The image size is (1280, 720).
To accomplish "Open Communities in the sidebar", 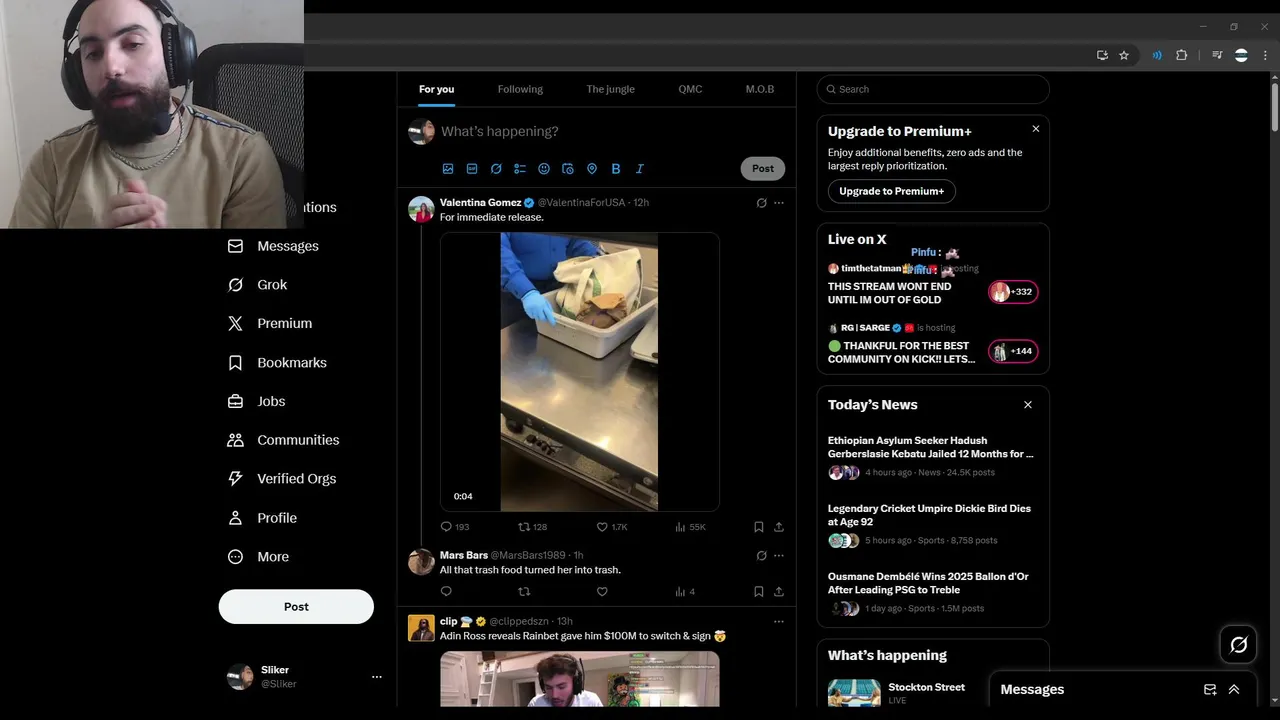I will tap(283, 440).
